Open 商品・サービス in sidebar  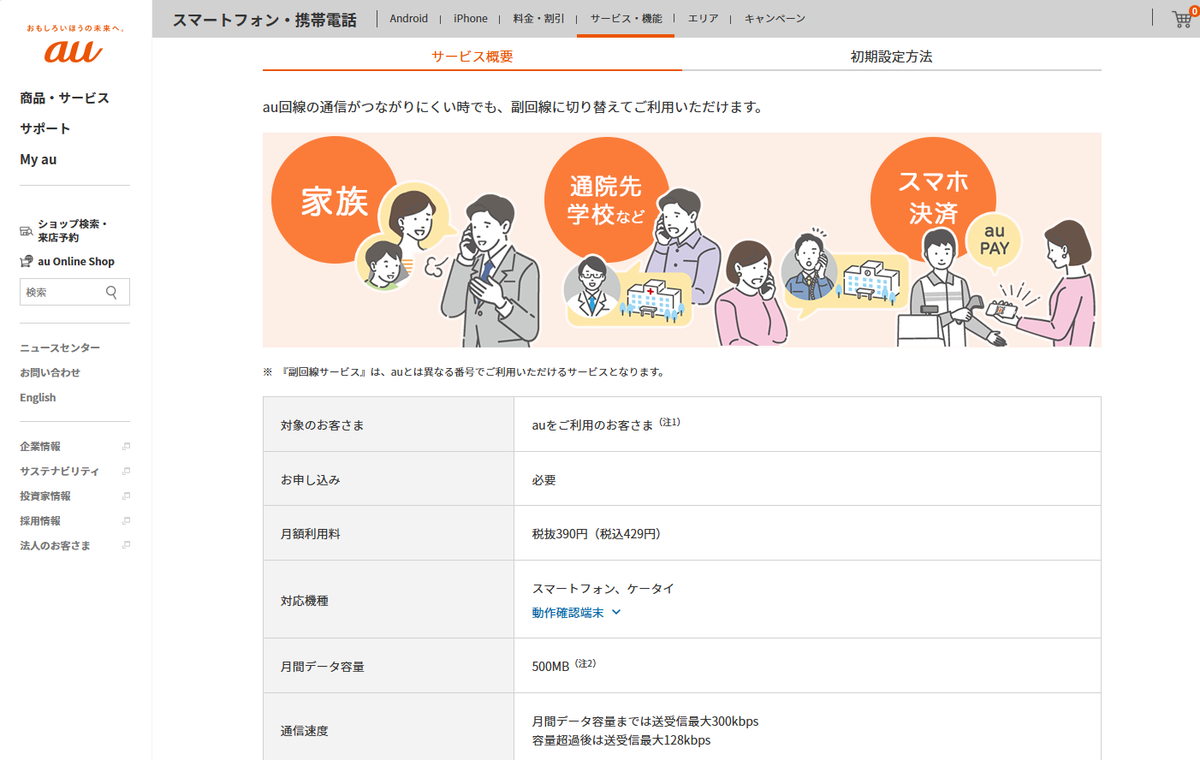click(x=65, y=98)
